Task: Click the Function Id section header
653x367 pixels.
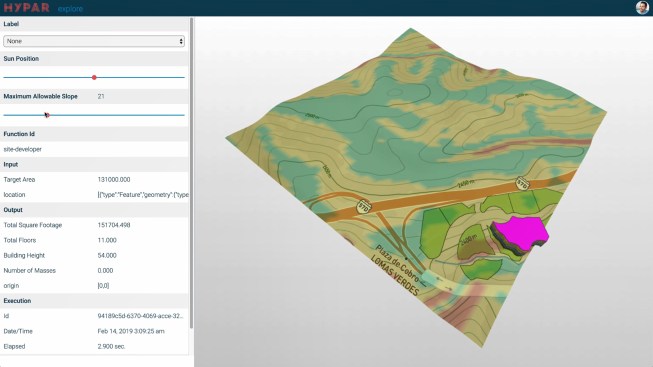Action: [94, 134]
